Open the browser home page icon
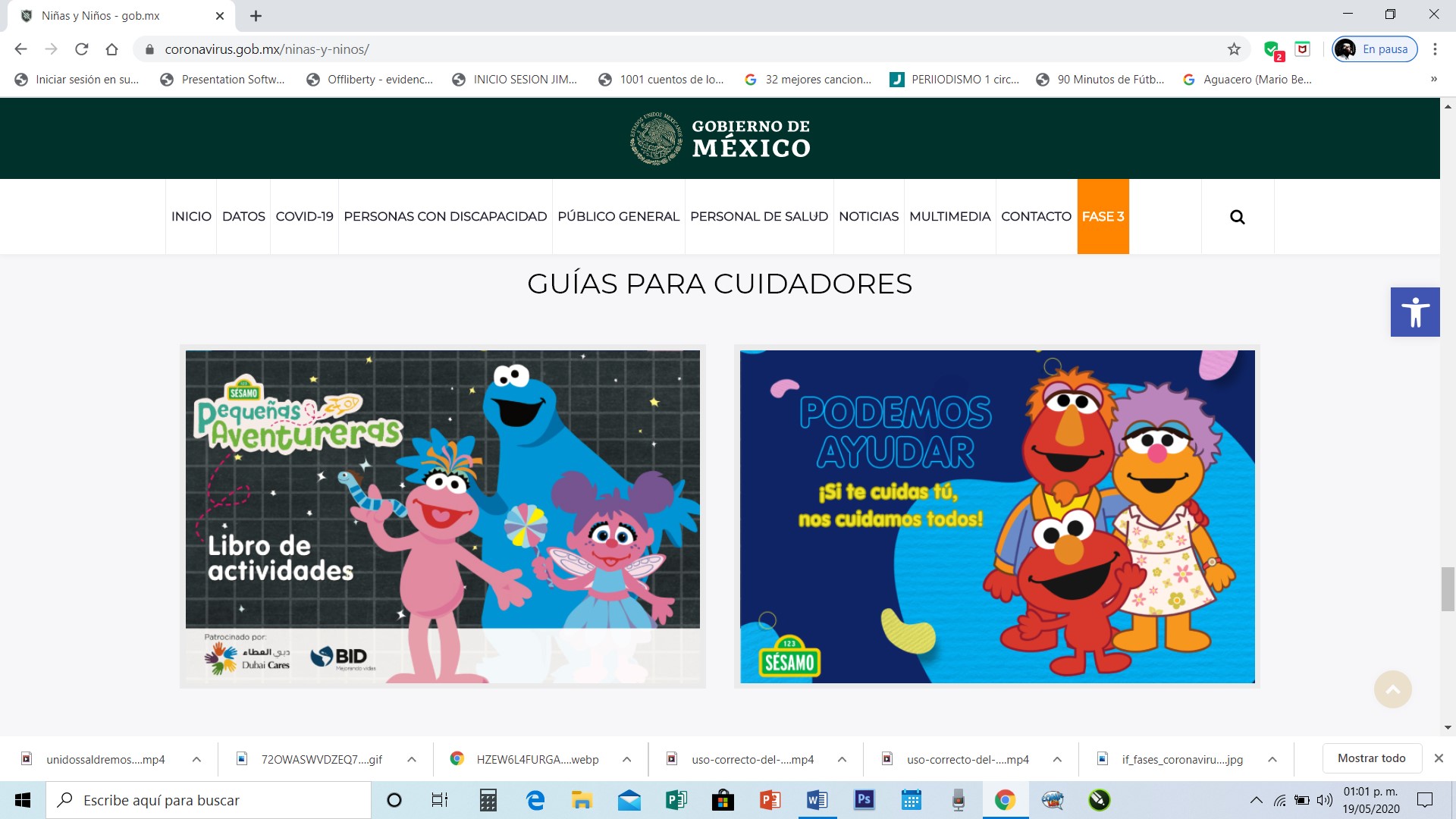Viewport: 1456px width, 819px height. 111,49
